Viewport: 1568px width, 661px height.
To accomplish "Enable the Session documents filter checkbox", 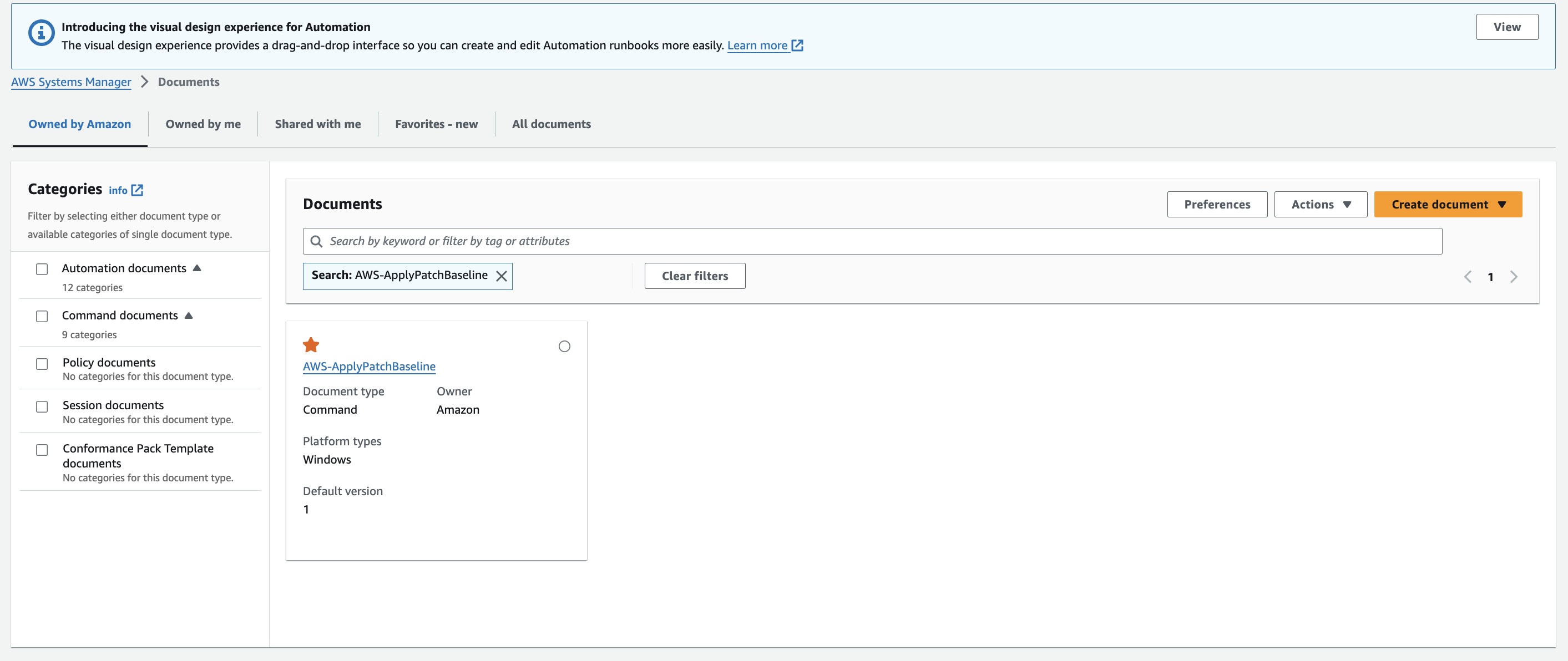I will click(x=42, y=406).
